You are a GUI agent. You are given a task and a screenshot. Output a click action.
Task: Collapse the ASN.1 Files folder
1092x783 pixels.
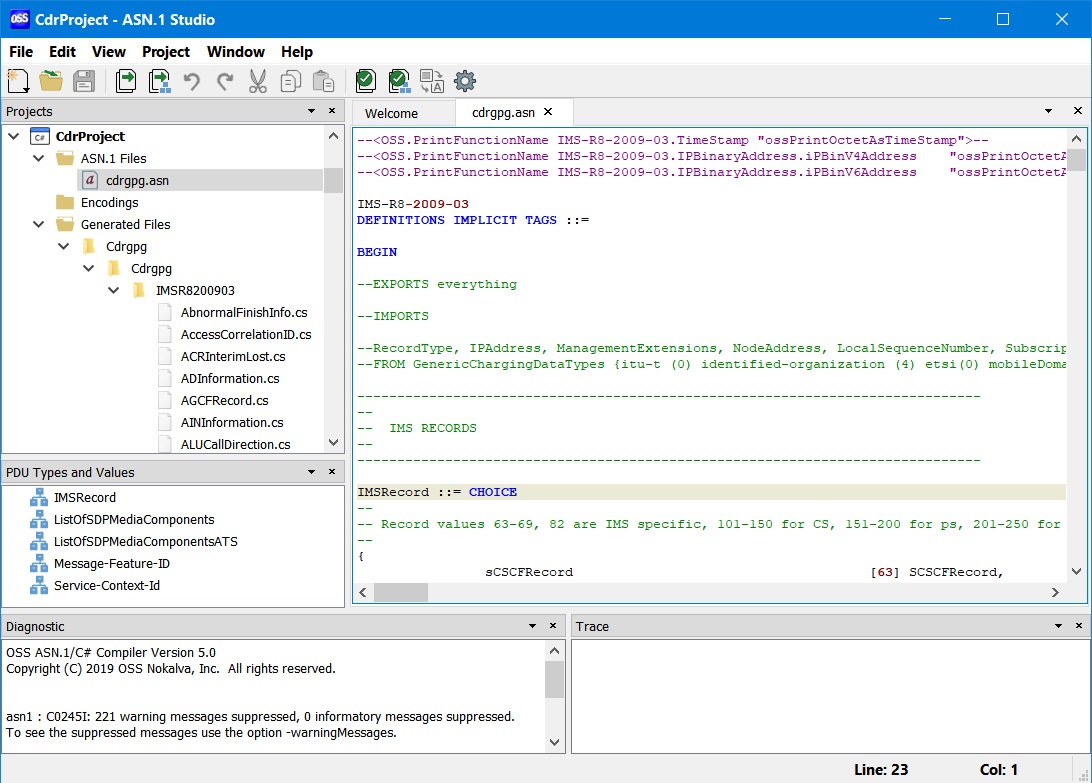click(39, 158)
